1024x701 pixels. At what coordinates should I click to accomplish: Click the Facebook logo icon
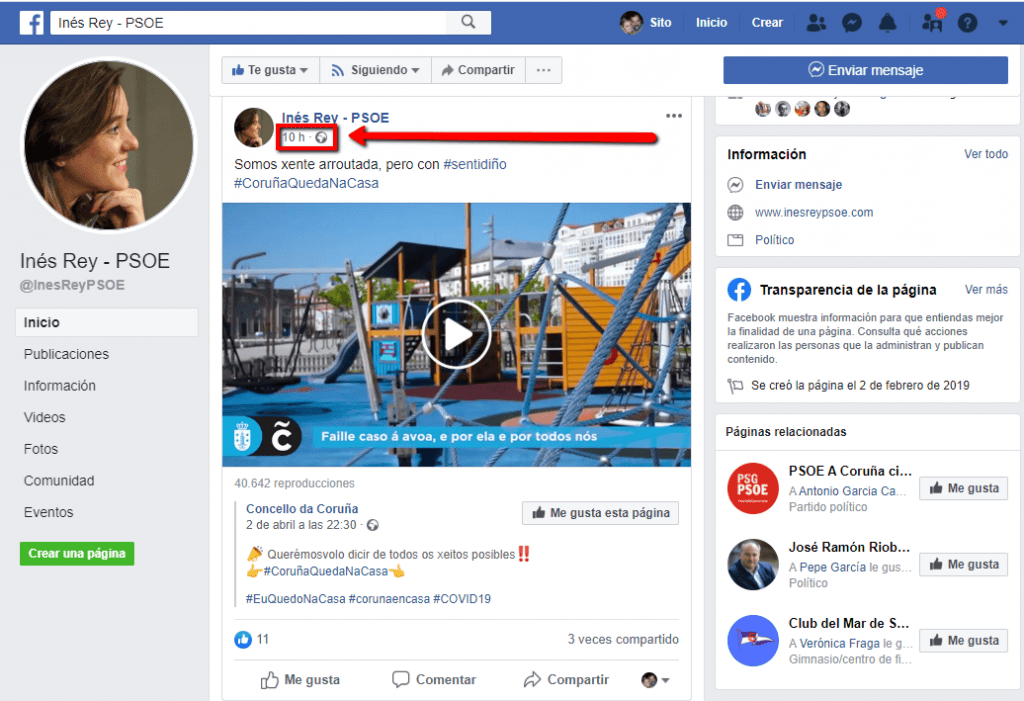coord(31,23)
